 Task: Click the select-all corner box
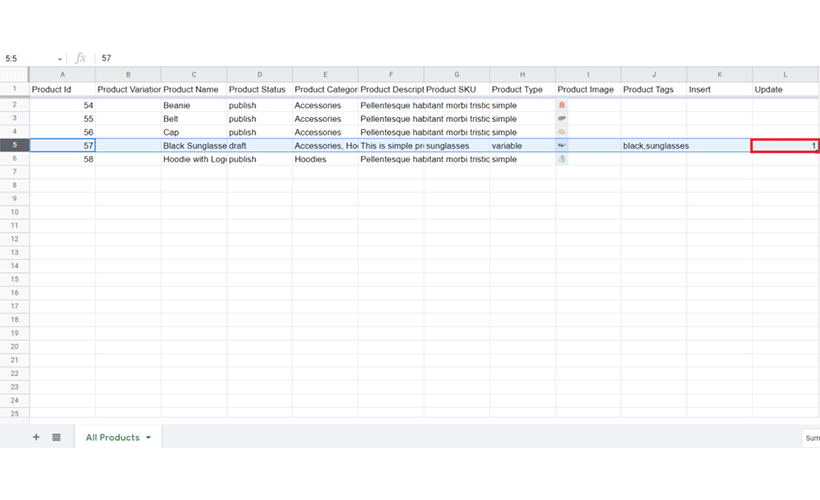(14, 75)
